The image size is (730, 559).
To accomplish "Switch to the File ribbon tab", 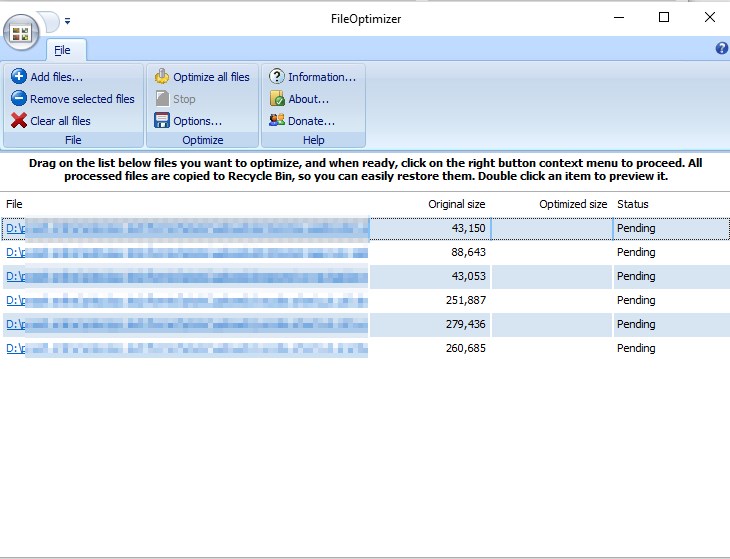I will point(62,49).
